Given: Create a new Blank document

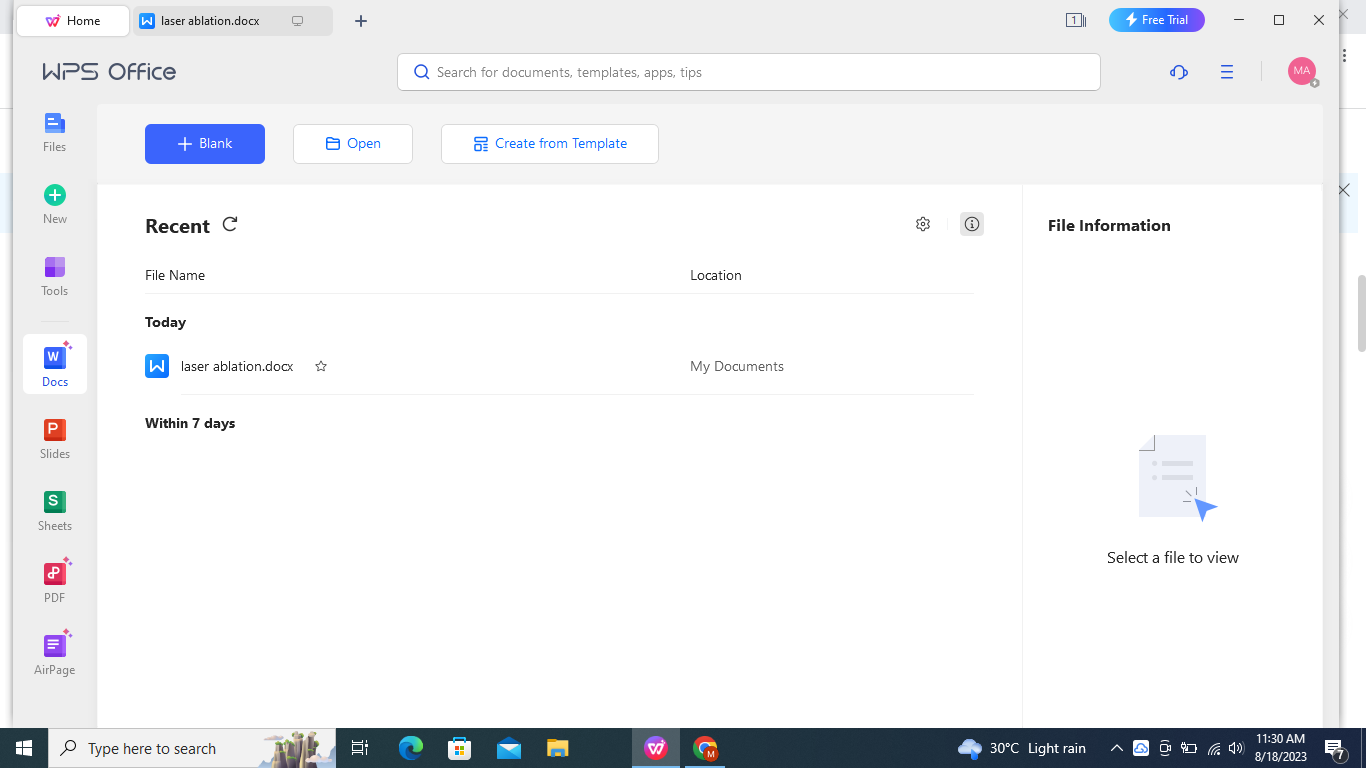Looking at the screenshot, I should (204, 143).
